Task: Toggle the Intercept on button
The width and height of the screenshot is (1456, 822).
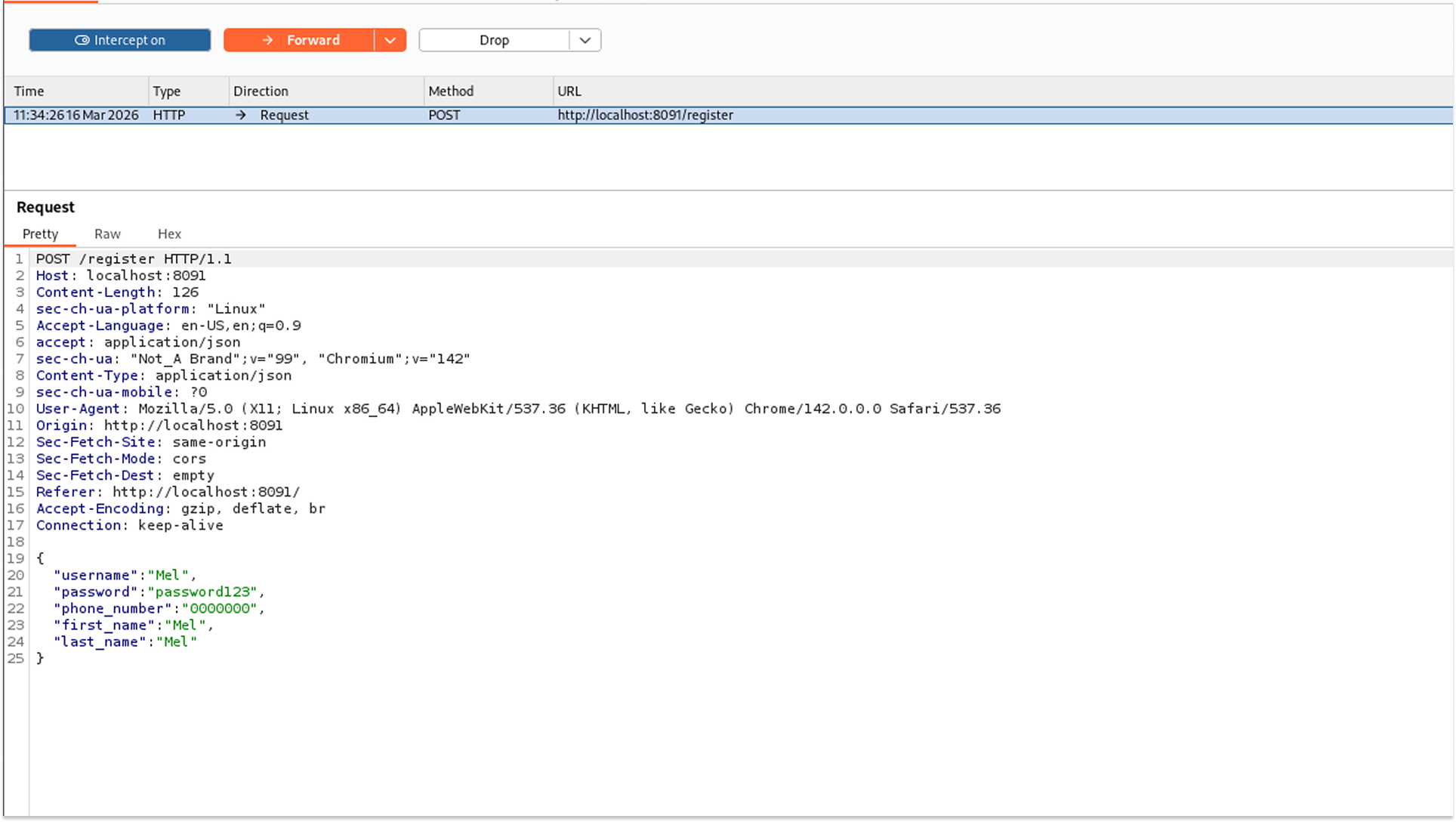Action: [x=120, y=40]
